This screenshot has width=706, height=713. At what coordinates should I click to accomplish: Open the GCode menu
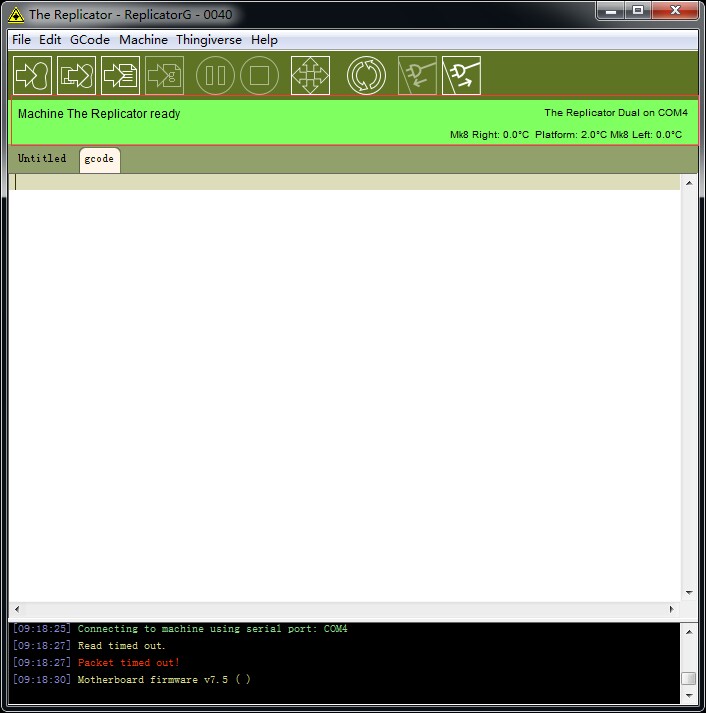coord(90,40)
